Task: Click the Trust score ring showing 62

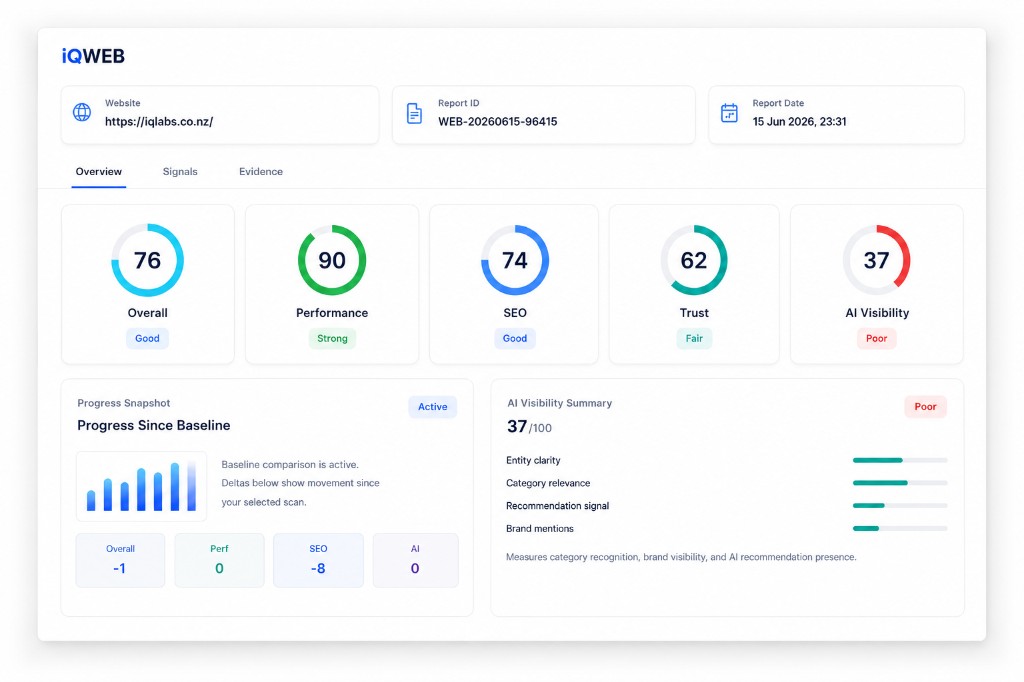Action: click(694, 260)
